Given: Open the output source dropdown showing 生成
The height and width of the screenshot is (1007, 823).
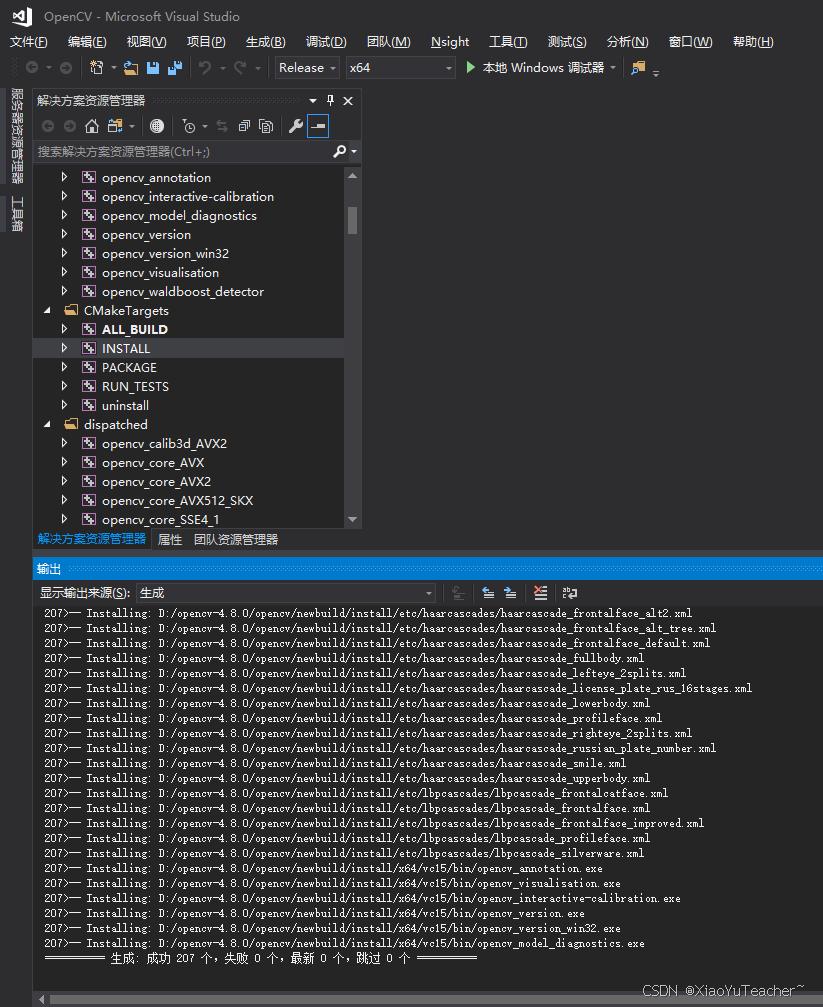Looking at the screenshot, I should (286, 593).
